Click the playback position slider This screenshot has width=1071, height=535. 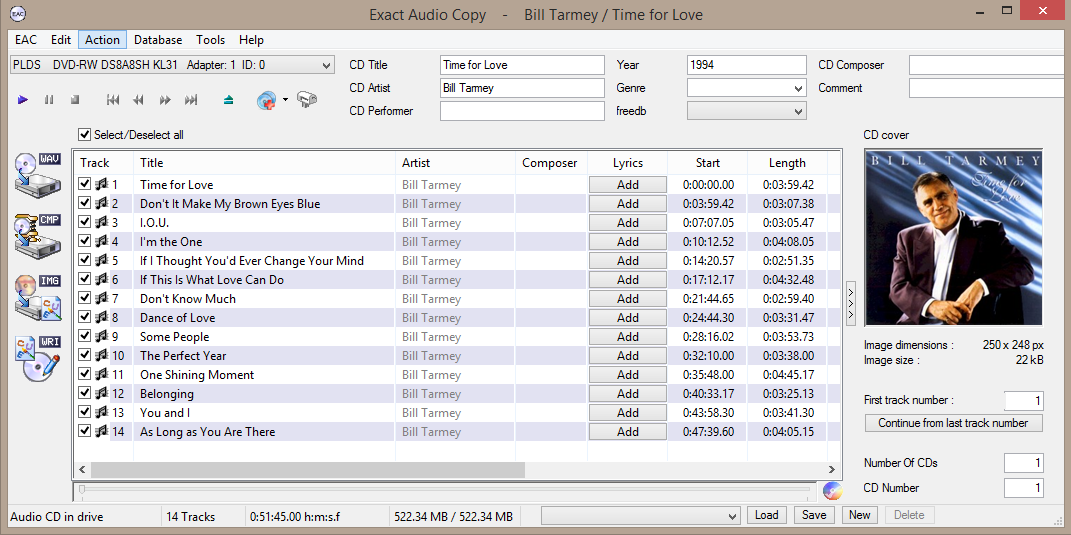point(445,489)
